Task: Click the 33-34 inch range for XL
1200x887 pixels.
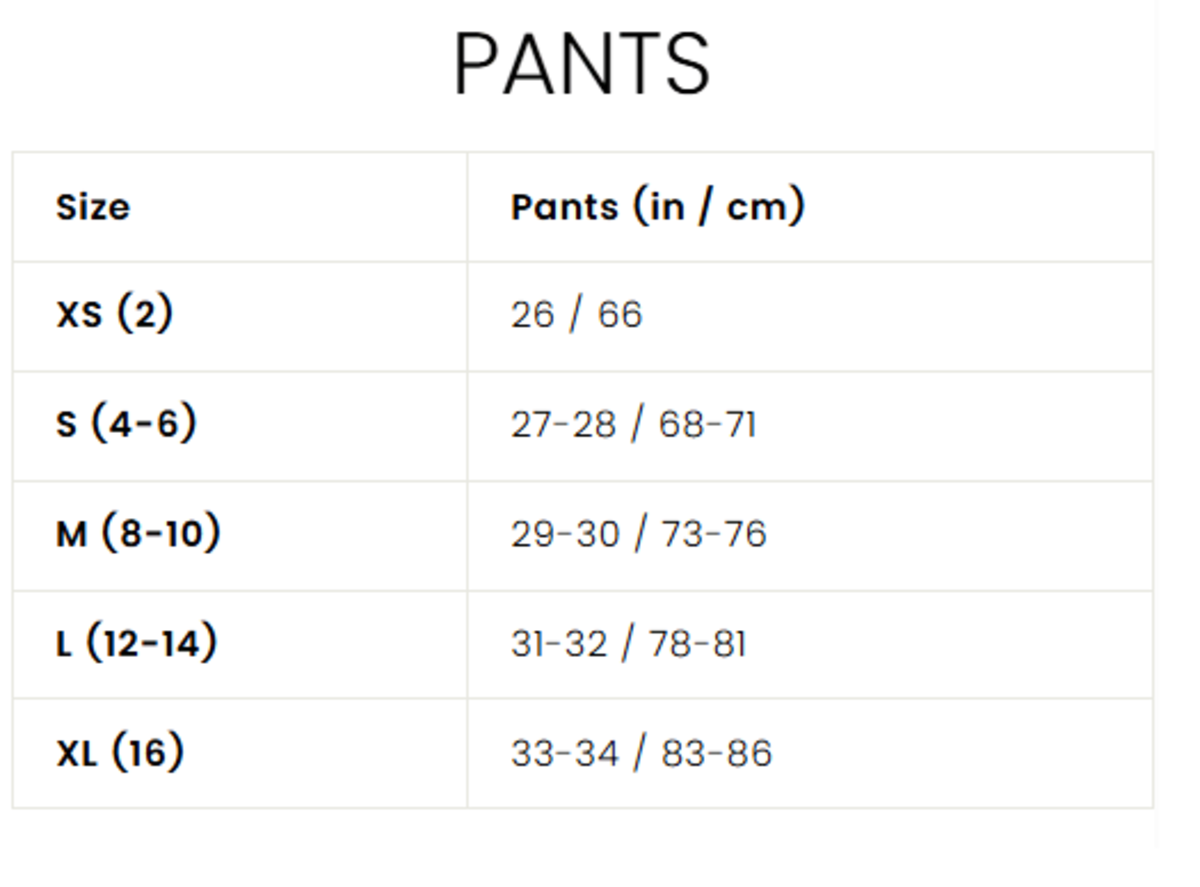Action: (x=565, y=752)
